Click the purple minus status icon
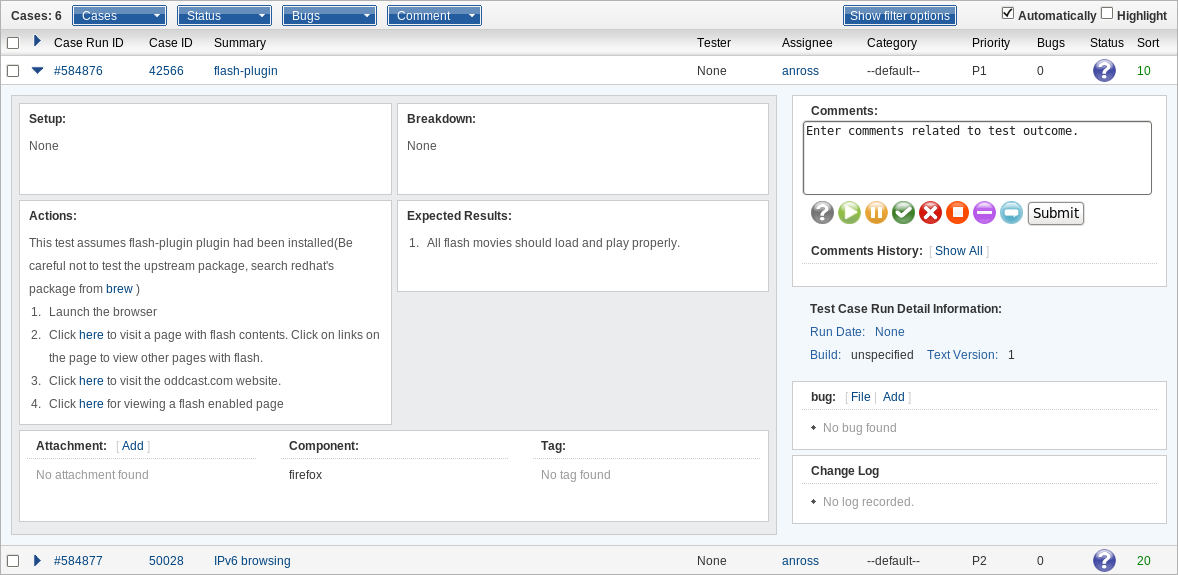 (x=984, y=212)
